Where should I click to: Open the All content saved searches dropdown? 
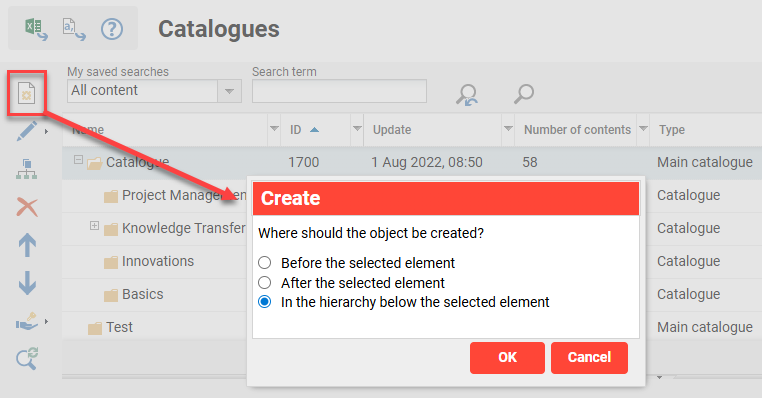[229, 91]
